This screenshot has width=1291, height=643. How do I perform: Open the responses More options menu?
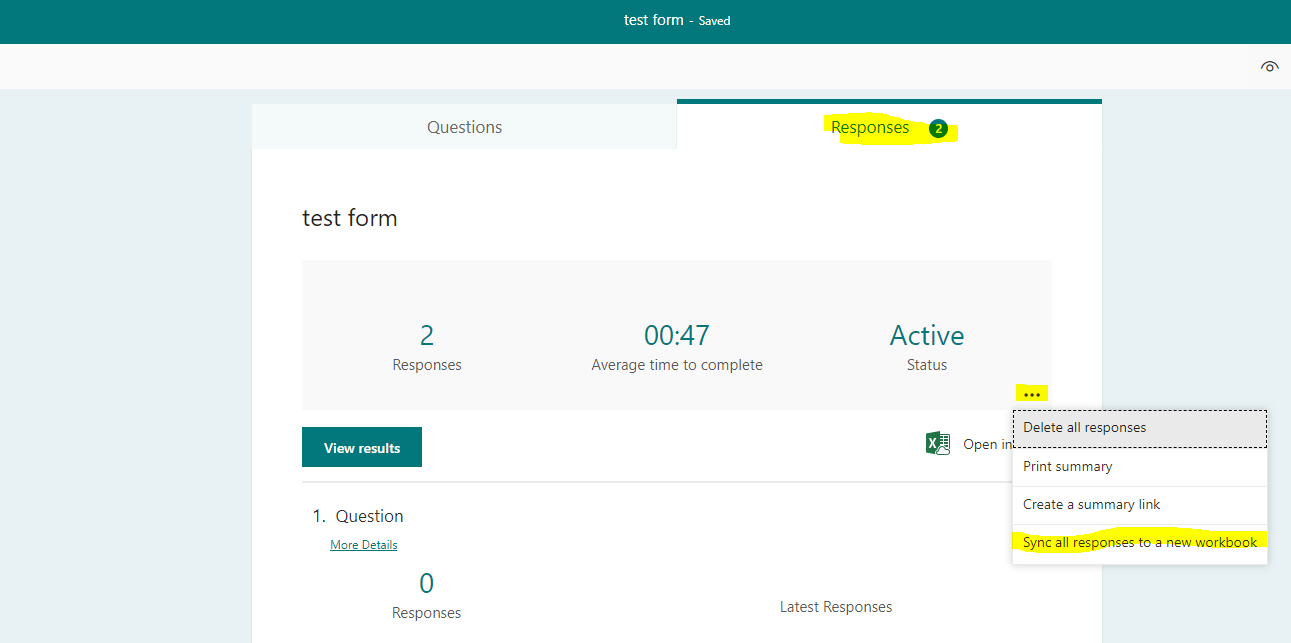1033,393
